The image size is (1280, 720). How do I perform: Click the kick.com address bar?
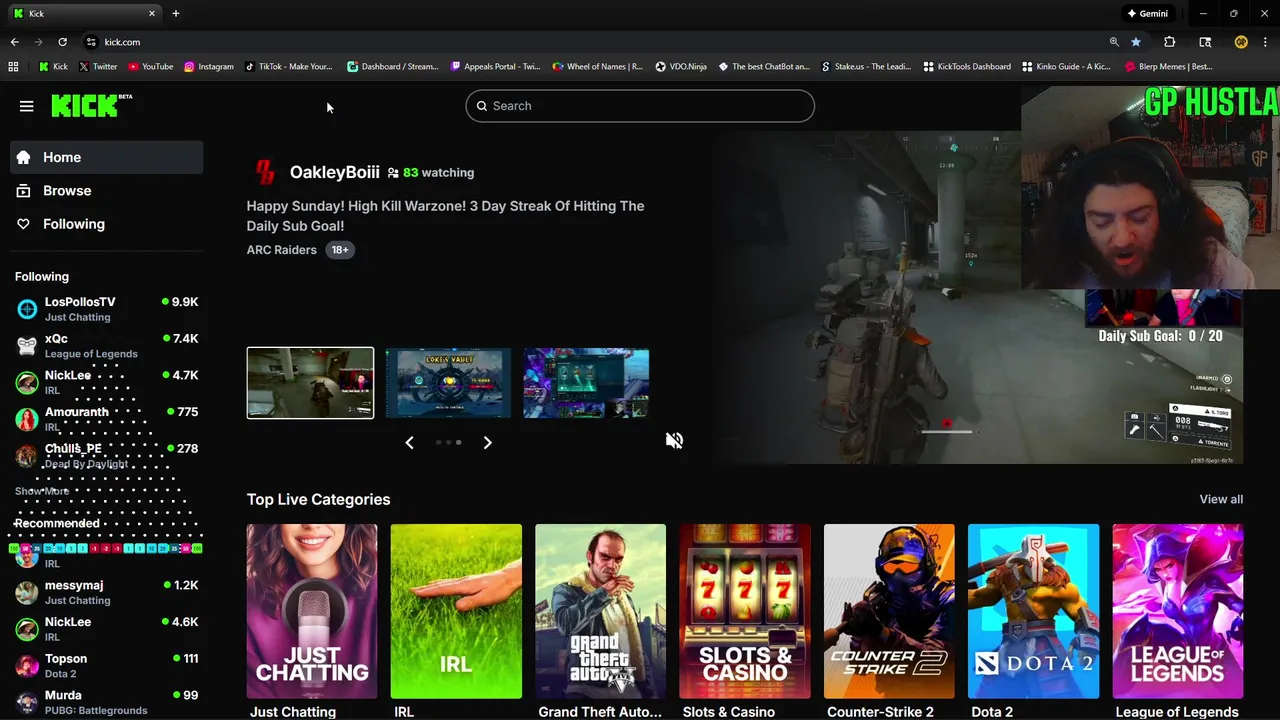[x=590, y=42]
